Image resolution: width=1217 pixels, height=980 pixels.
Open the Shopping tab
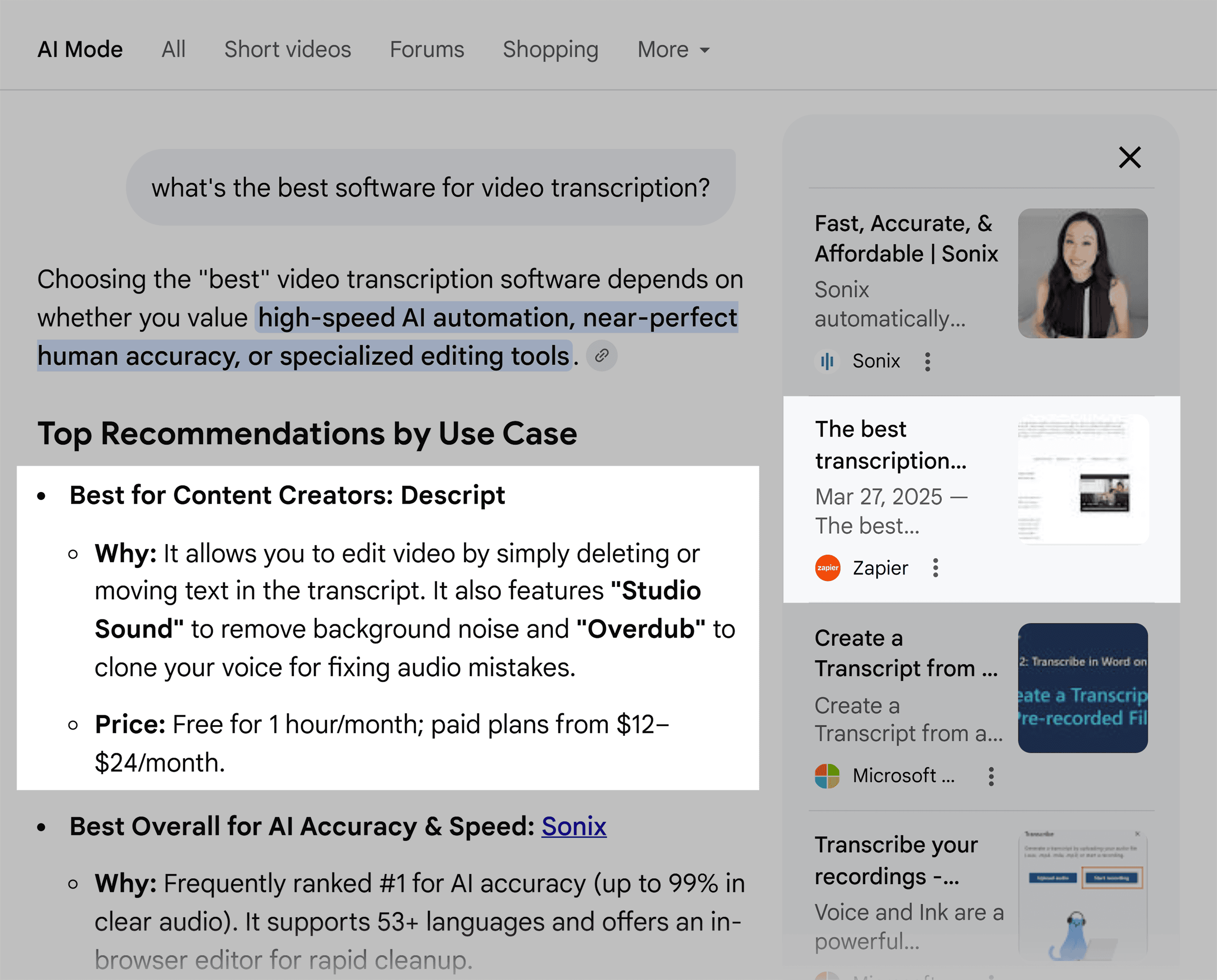click(550, 50)
